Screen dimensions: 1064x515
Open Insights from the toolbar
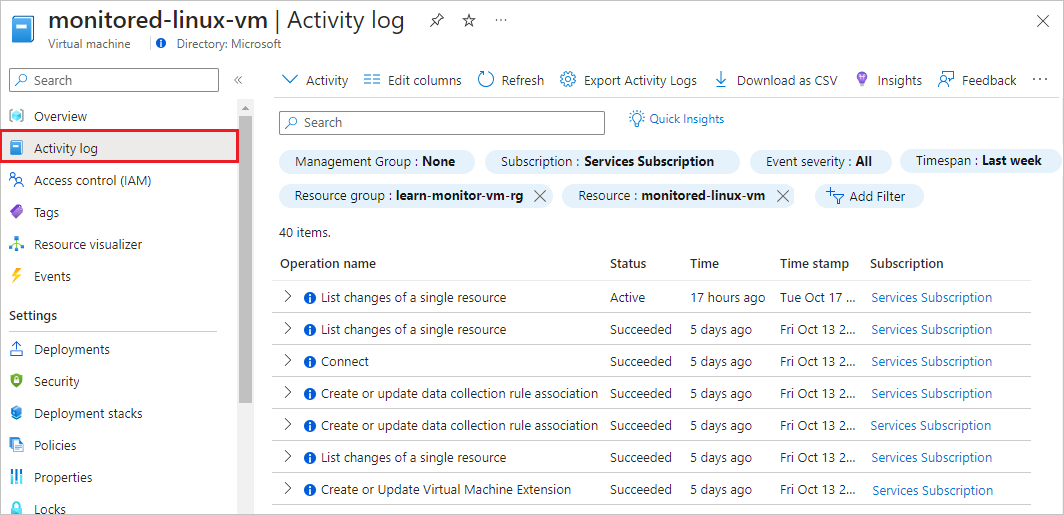[x=888, y=80]
